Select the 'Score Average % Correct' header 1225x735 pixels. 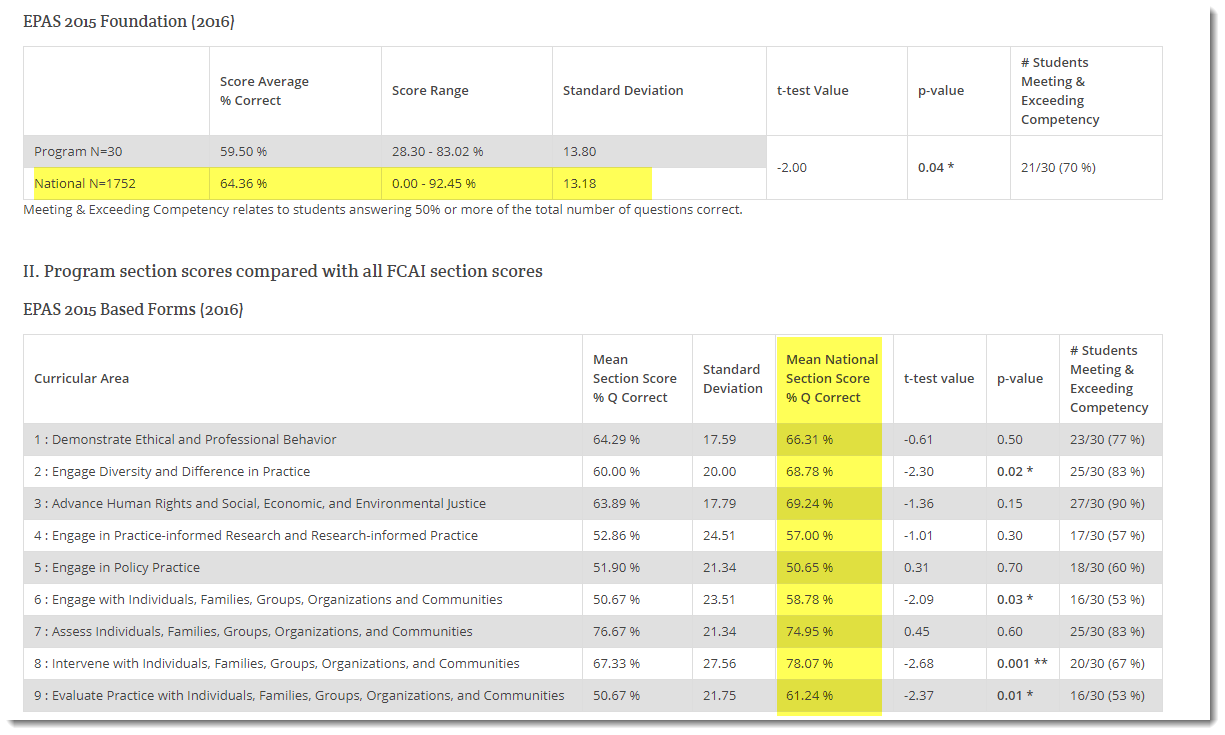tap(264, 91)
